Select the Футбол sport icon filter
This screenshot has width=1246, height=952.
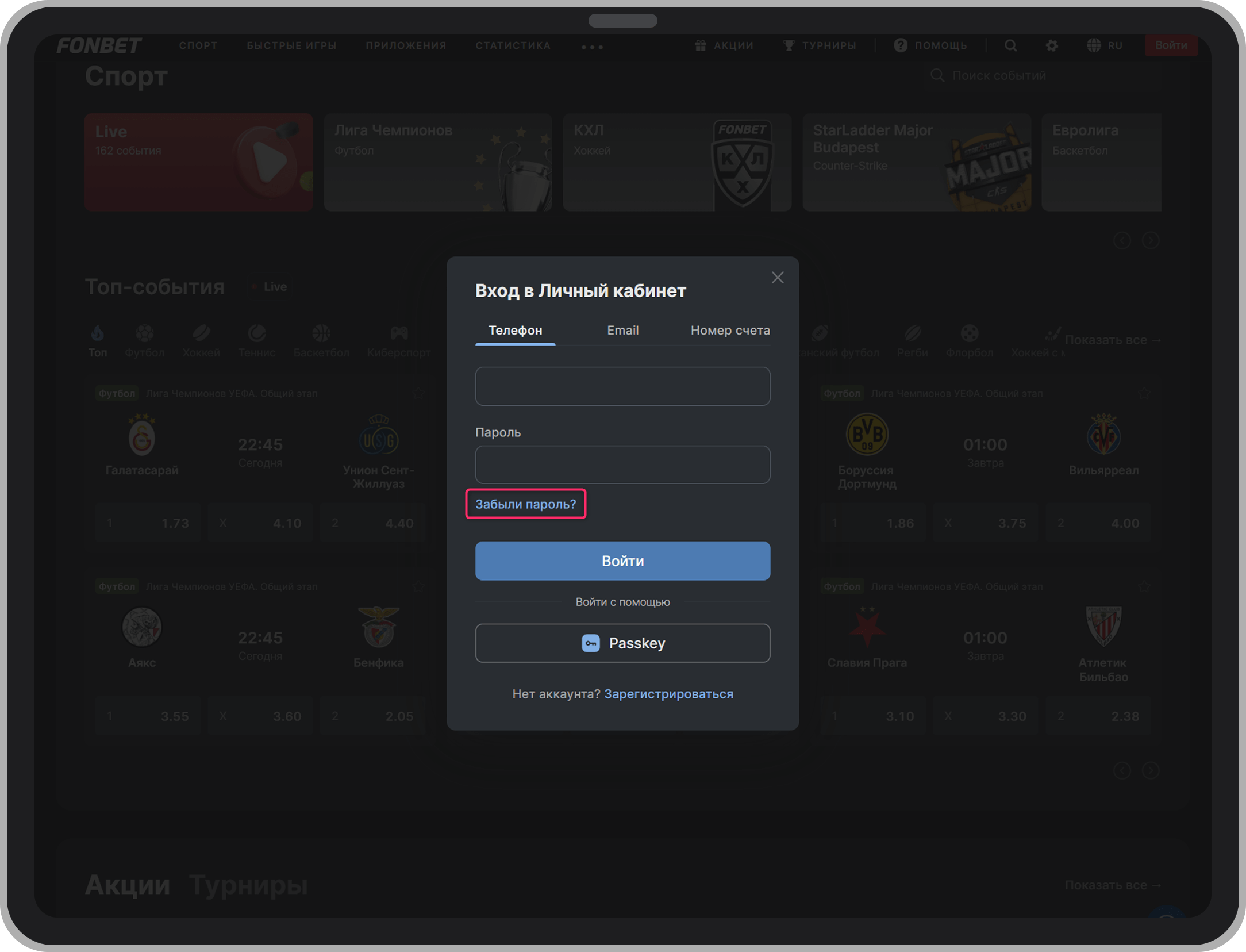click(145, 333)
